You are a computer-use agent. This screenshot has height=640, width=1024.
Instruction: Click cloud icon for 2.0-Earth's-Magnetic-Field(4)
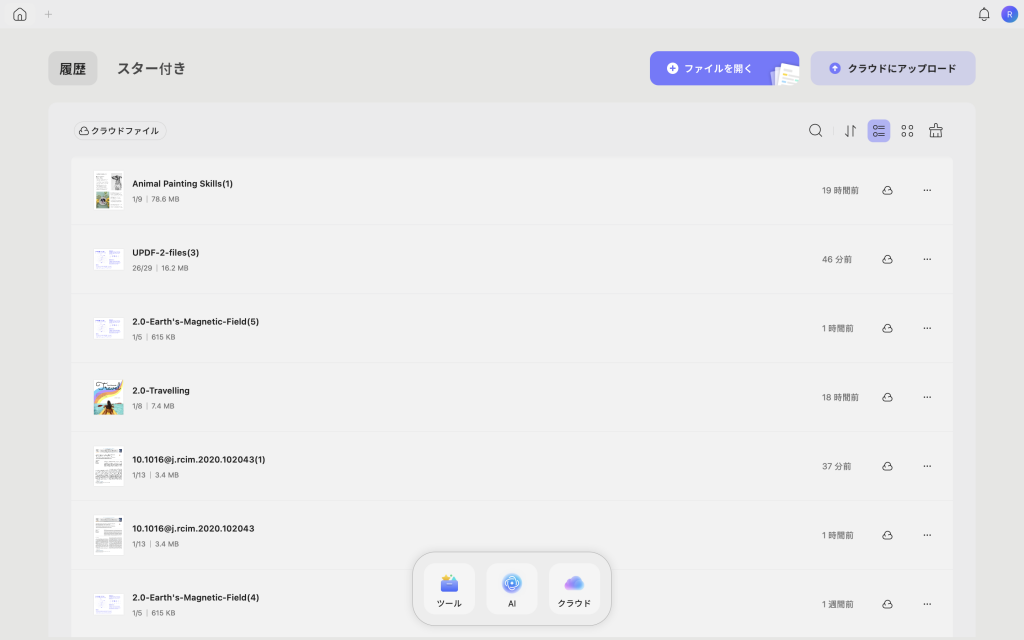click(x=887, y=604)
